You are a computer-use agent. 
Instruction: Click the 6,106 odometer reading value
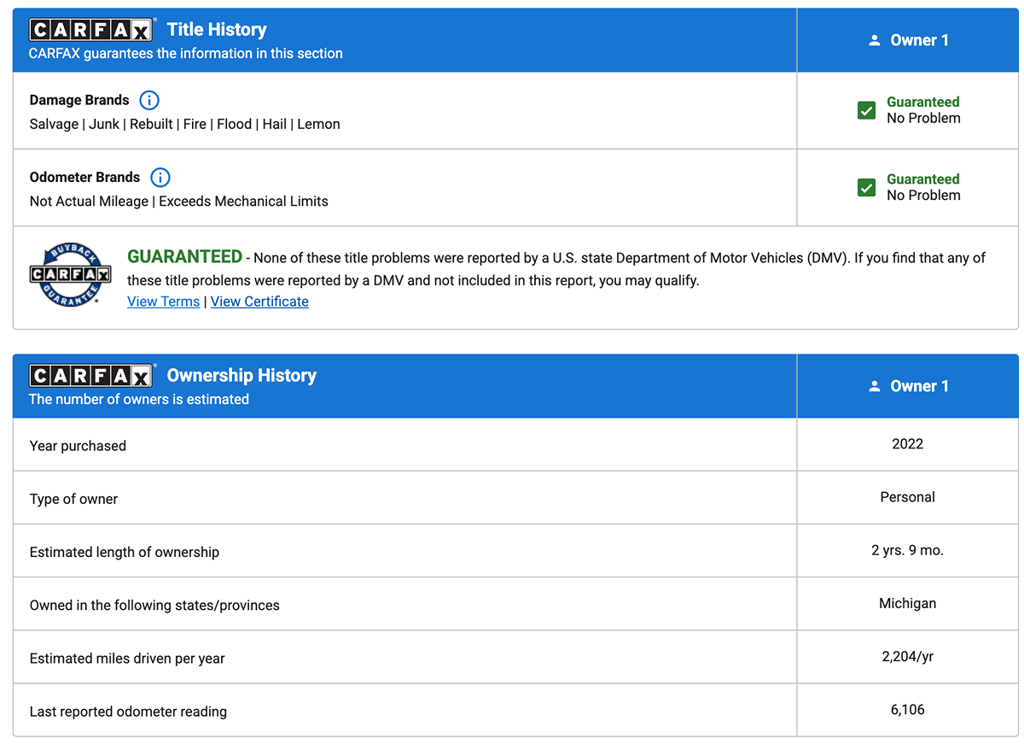[907, 710]
